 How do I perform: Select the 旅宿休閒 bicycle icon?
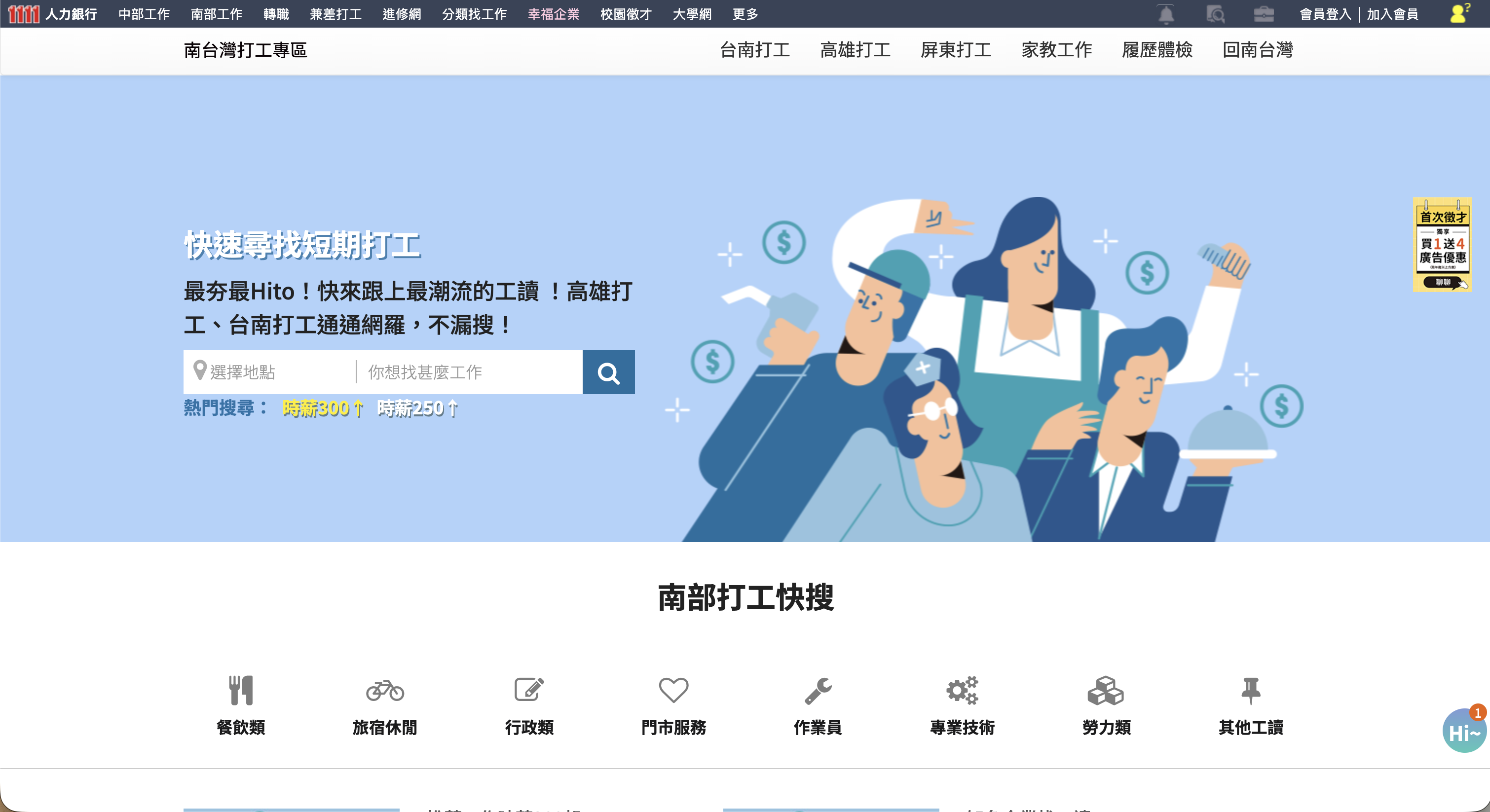click(385, 690)
